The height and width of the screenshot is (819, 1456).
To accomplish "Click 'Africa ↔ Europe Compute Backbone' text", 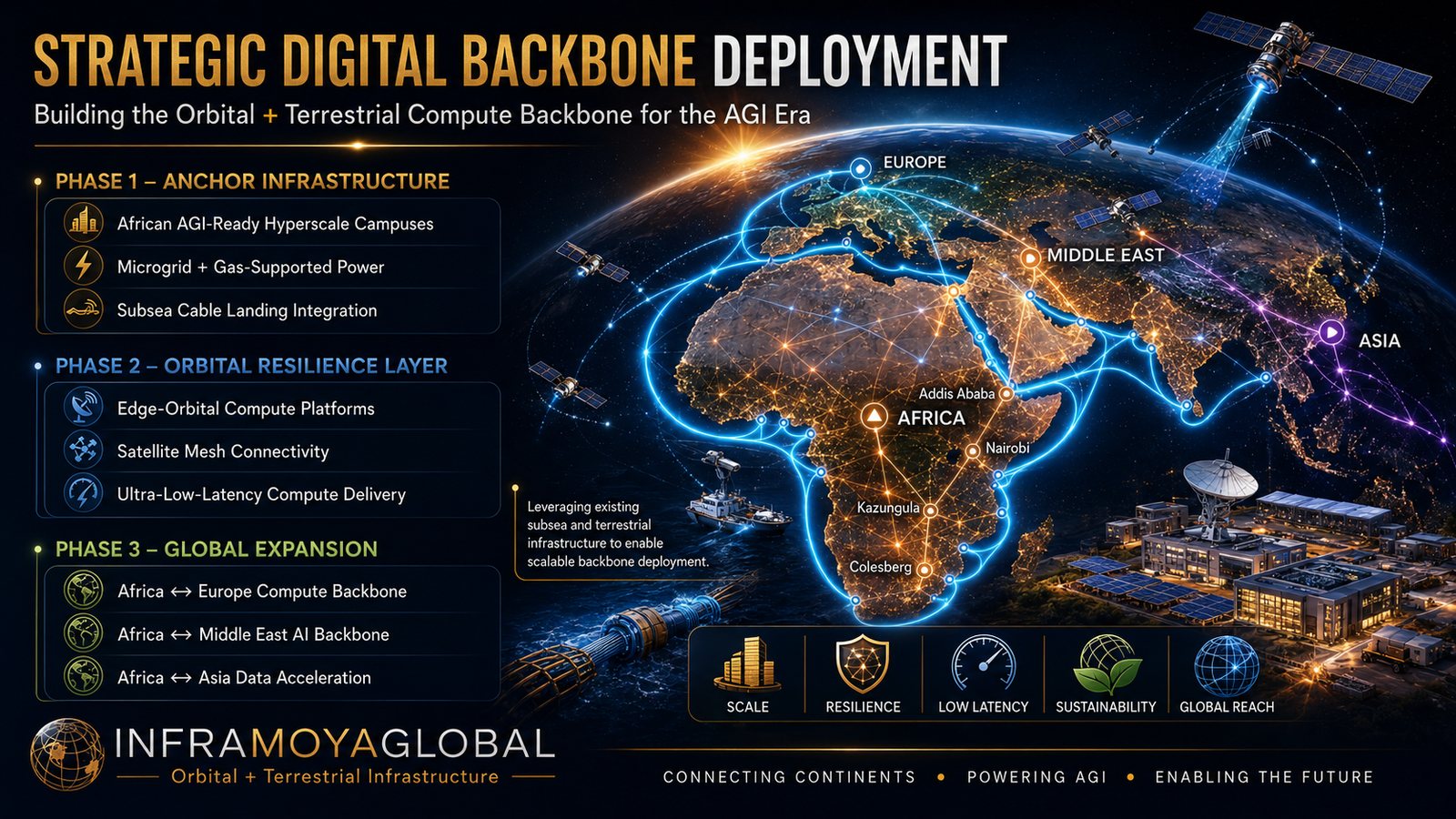I will tap(262, 591).
